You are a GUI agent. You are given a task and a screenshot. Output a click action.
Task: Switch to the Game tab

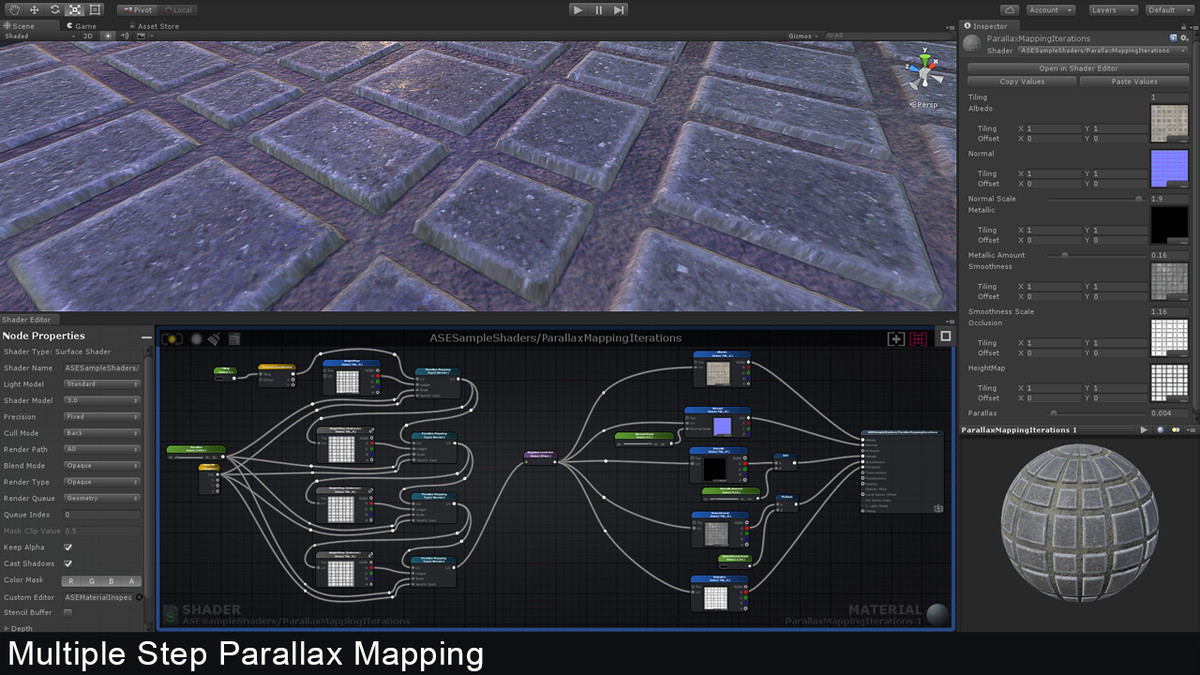[x=83, y=26]
